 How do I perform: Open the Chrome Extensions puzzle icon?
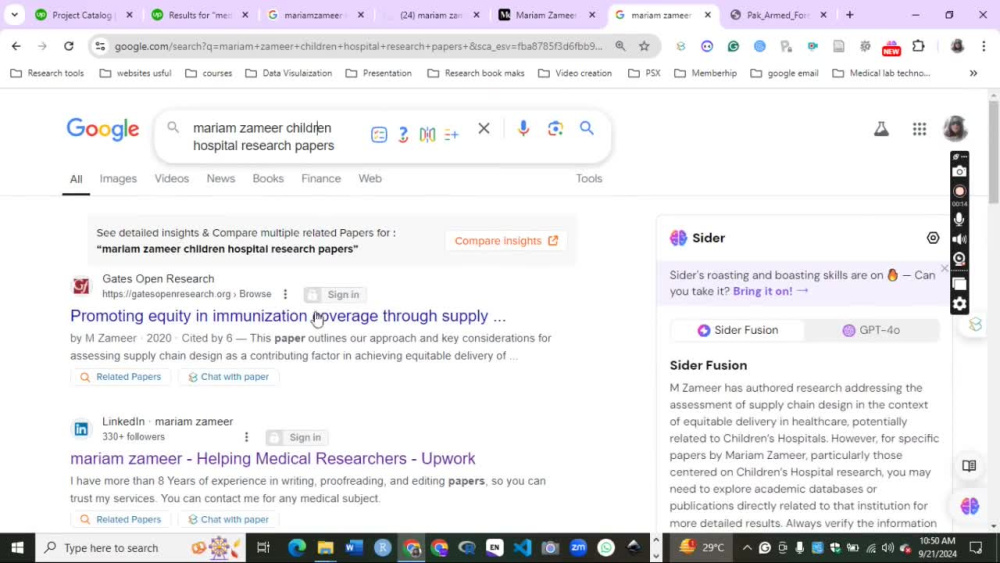pos(918,46)
